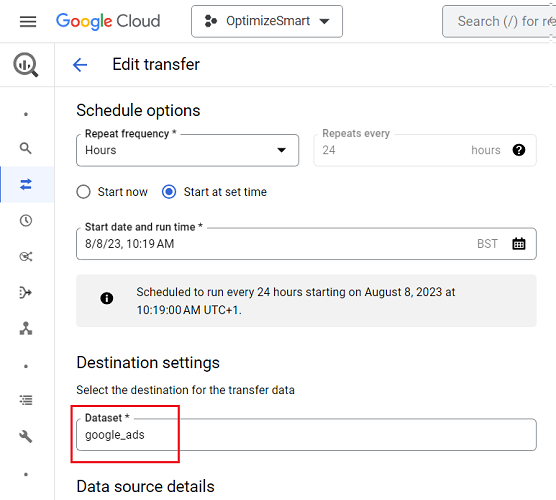Screen dimensions: 556x500
Task: Click the Start date and run time field
Action: click(x=306, y=244)
